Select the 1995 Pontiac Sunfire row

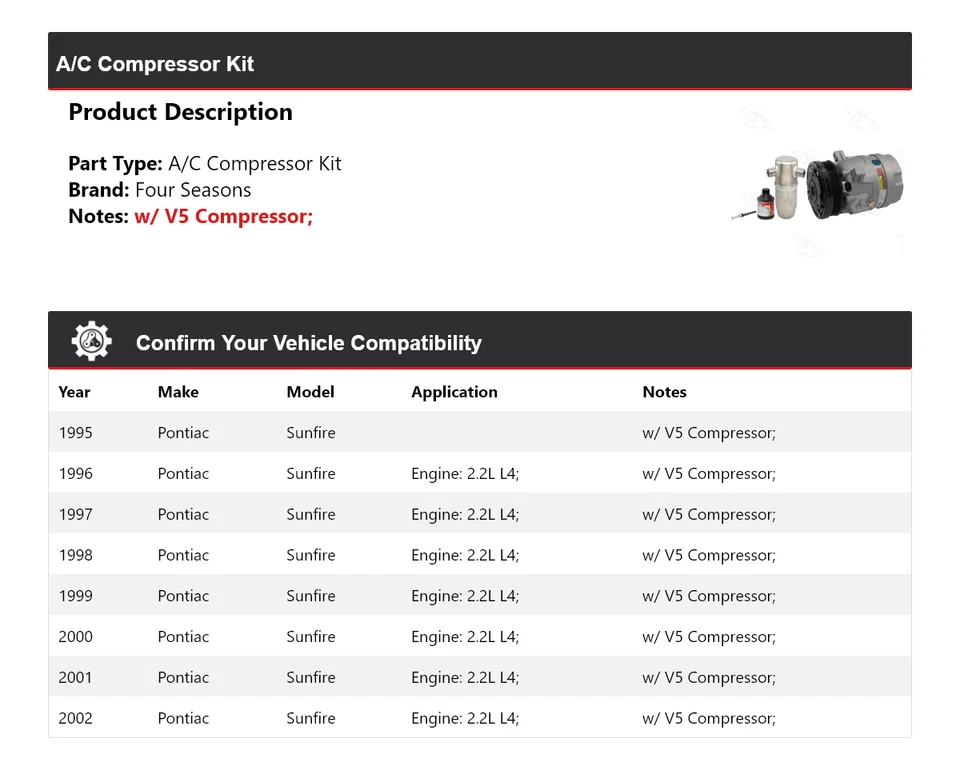point(479,433)
